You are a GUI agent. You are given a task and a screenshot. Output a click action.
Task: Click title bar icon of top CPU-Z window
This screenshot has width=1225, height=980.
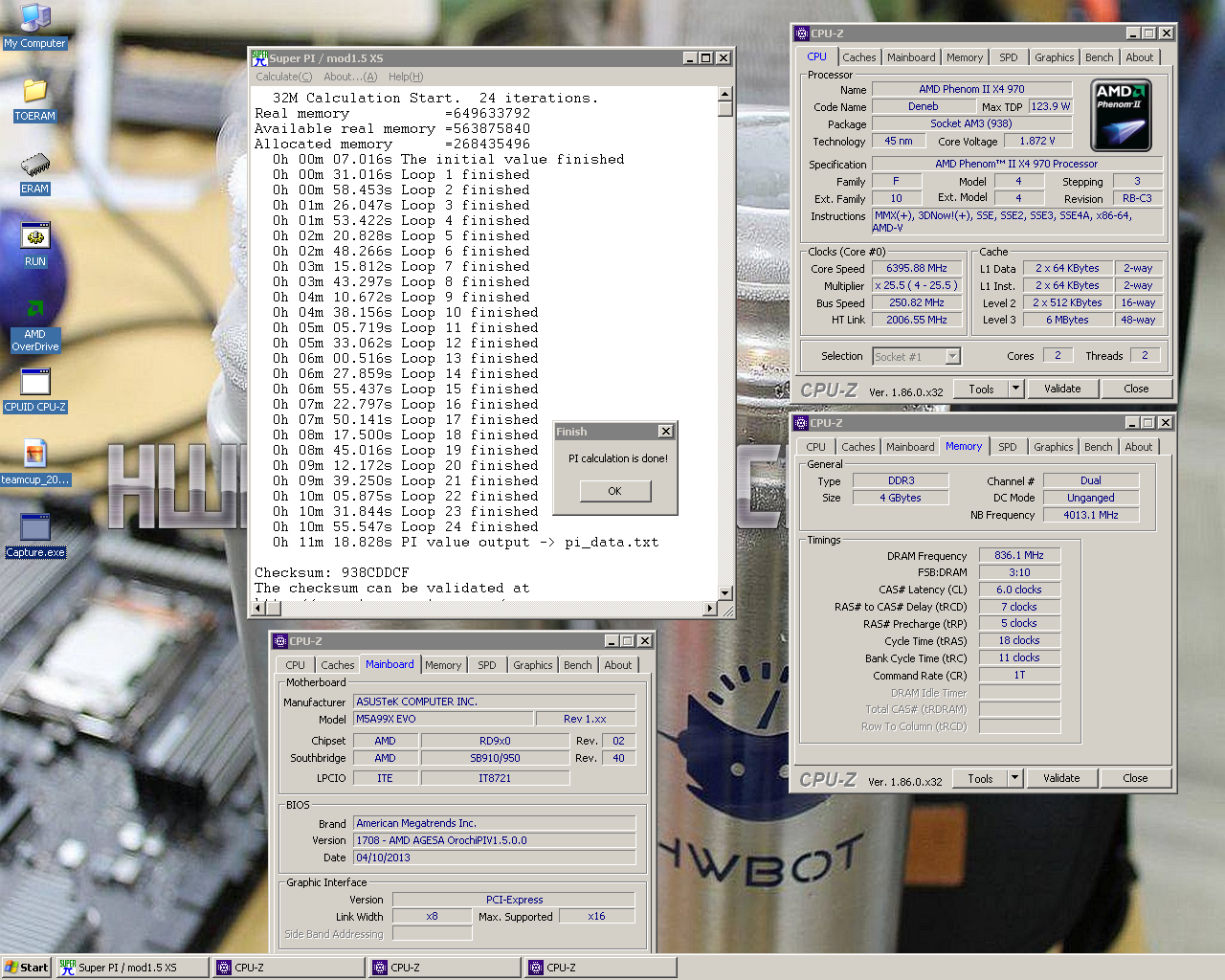point(801,33)
